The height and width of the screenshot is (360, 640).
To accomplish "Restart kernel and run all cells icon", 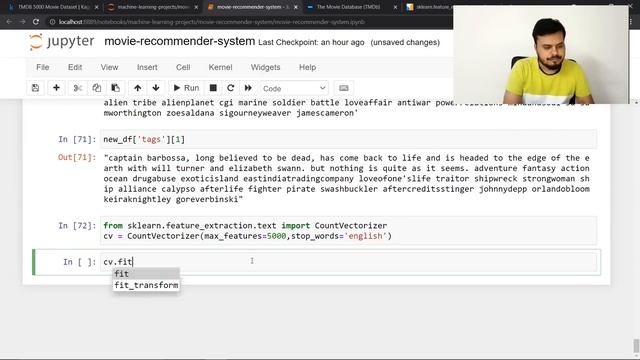I will [248, 88].
